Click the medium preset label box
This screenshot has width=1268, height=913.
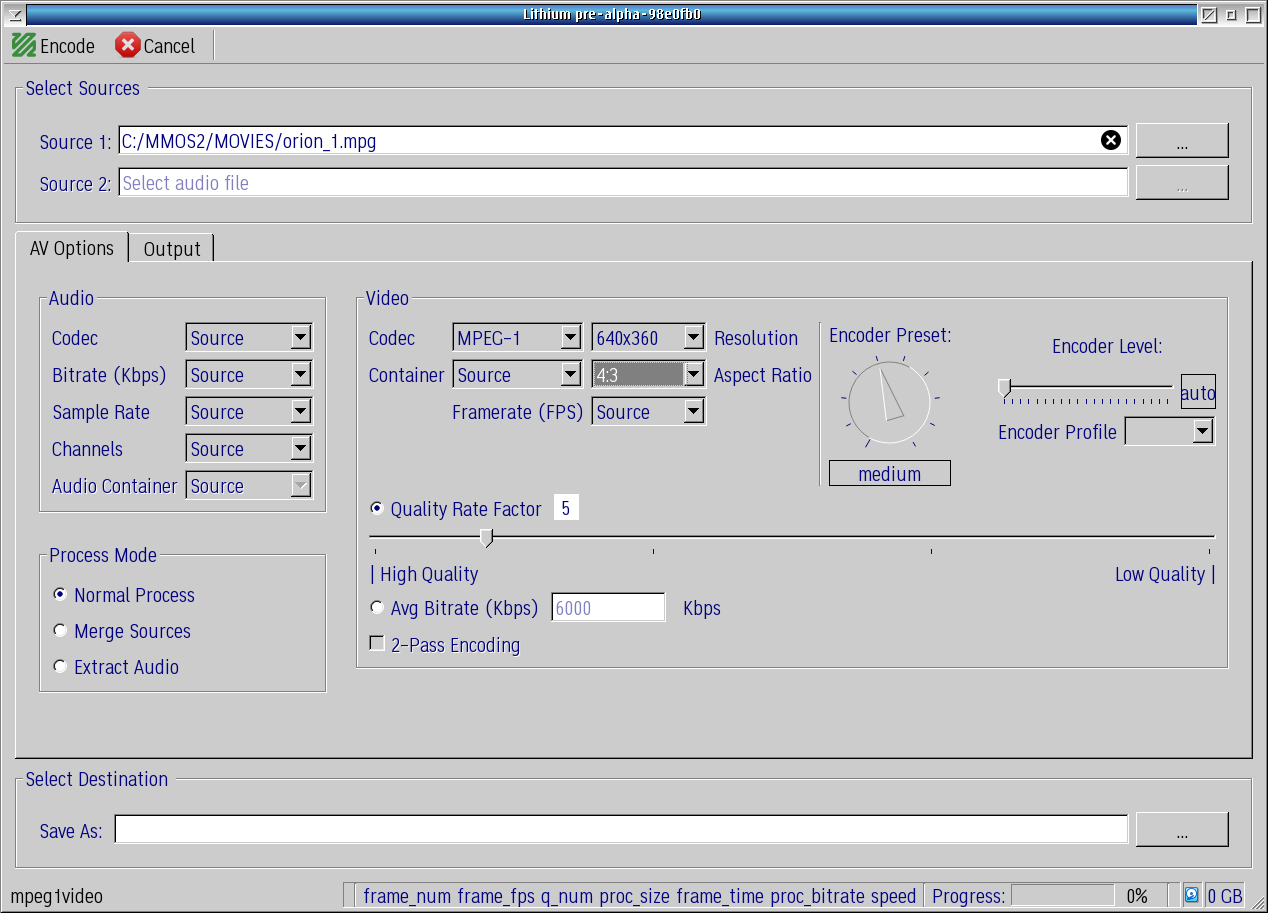click(x=890, y=474)
